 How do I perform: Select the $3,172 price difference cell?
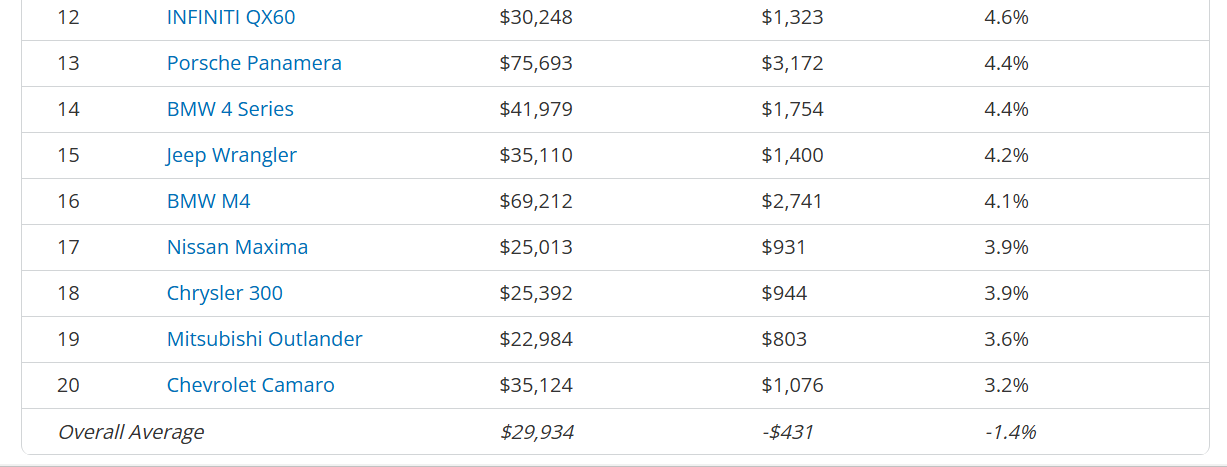click(x=792, y=63)
